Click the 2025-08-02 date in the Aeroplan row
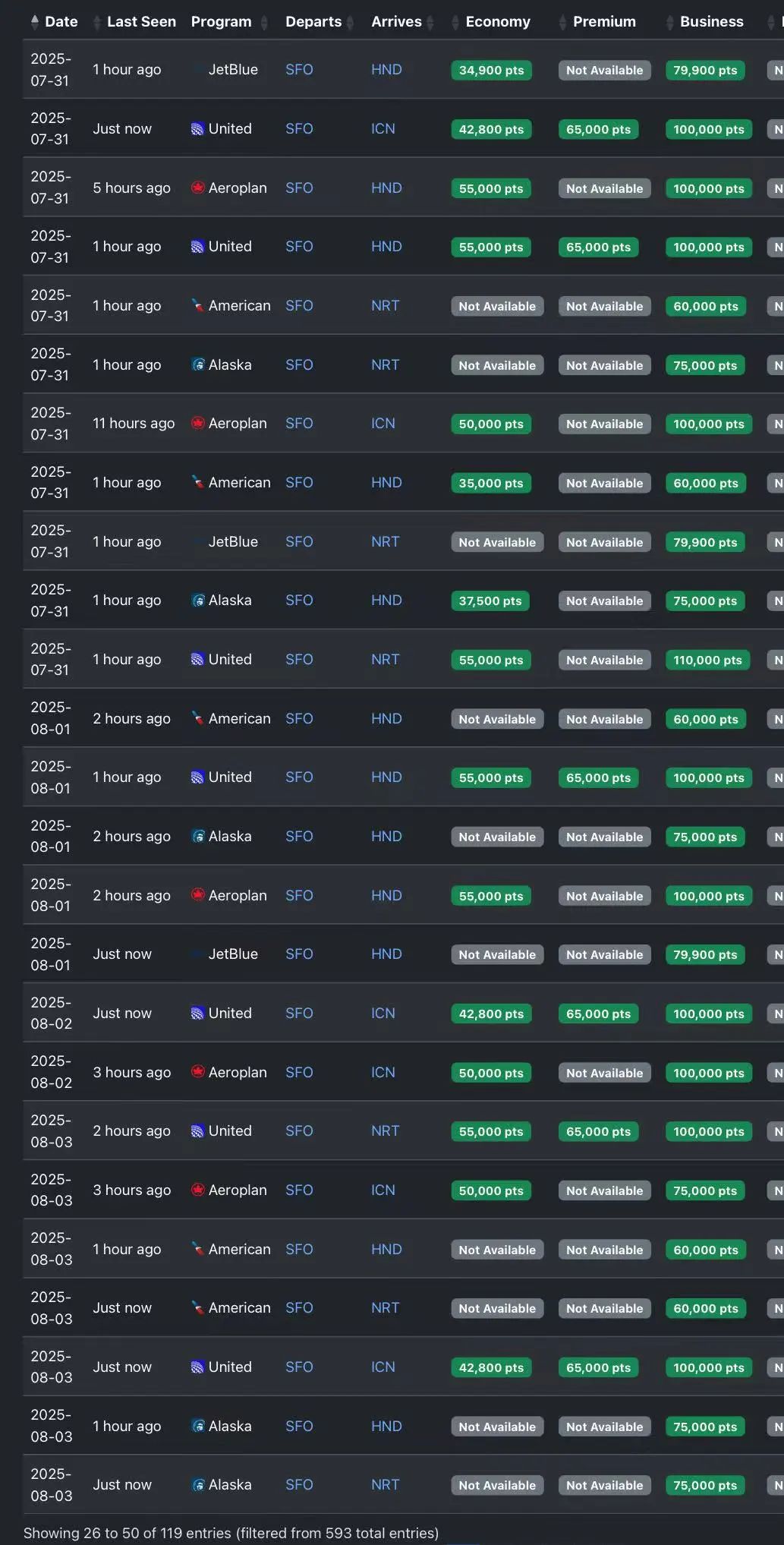Viewport: 784px width, 1545px height. coord(51,1072)
